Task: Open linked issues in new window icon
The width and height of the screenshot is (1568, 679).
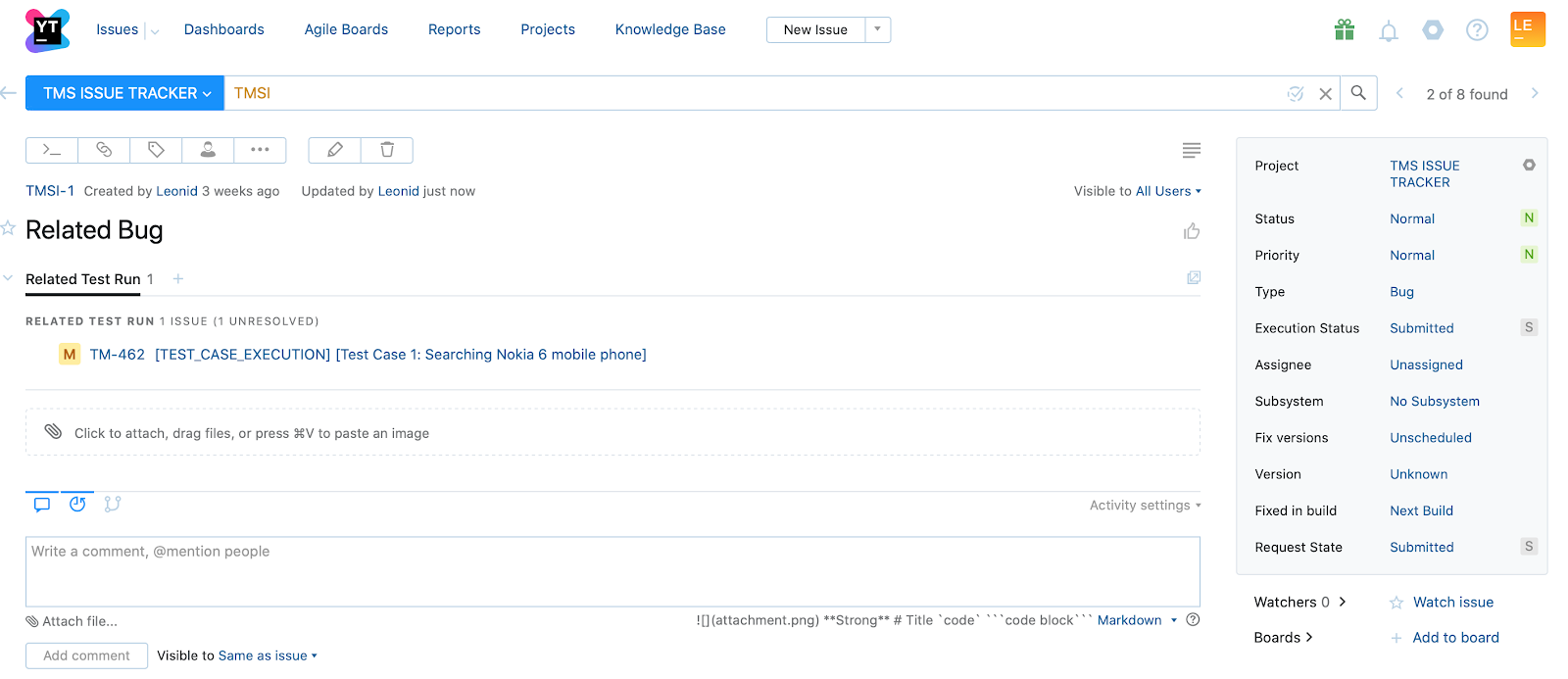Action: 1194,278
